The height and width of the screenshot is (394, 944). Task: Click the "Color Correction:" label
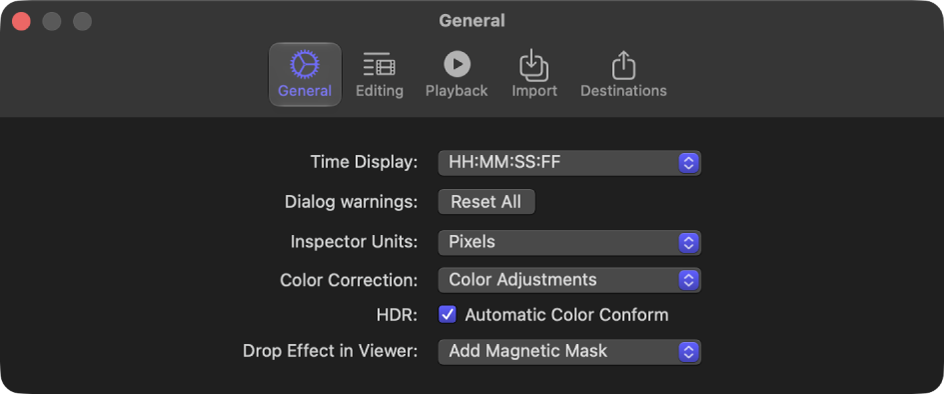click(x=349, y=280)
